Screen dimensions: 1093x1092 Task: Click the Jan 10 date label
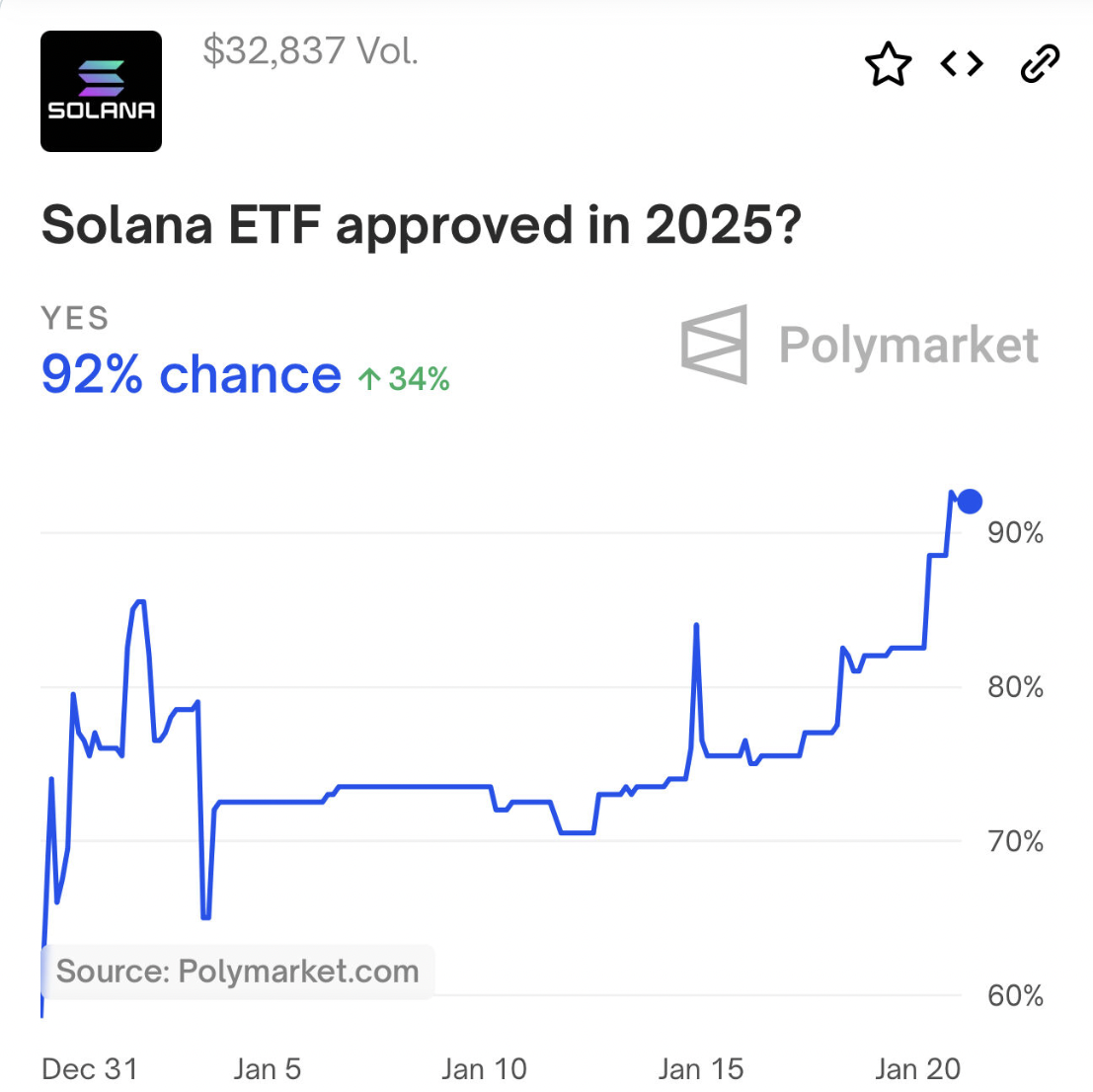[x=484, y=1068]
